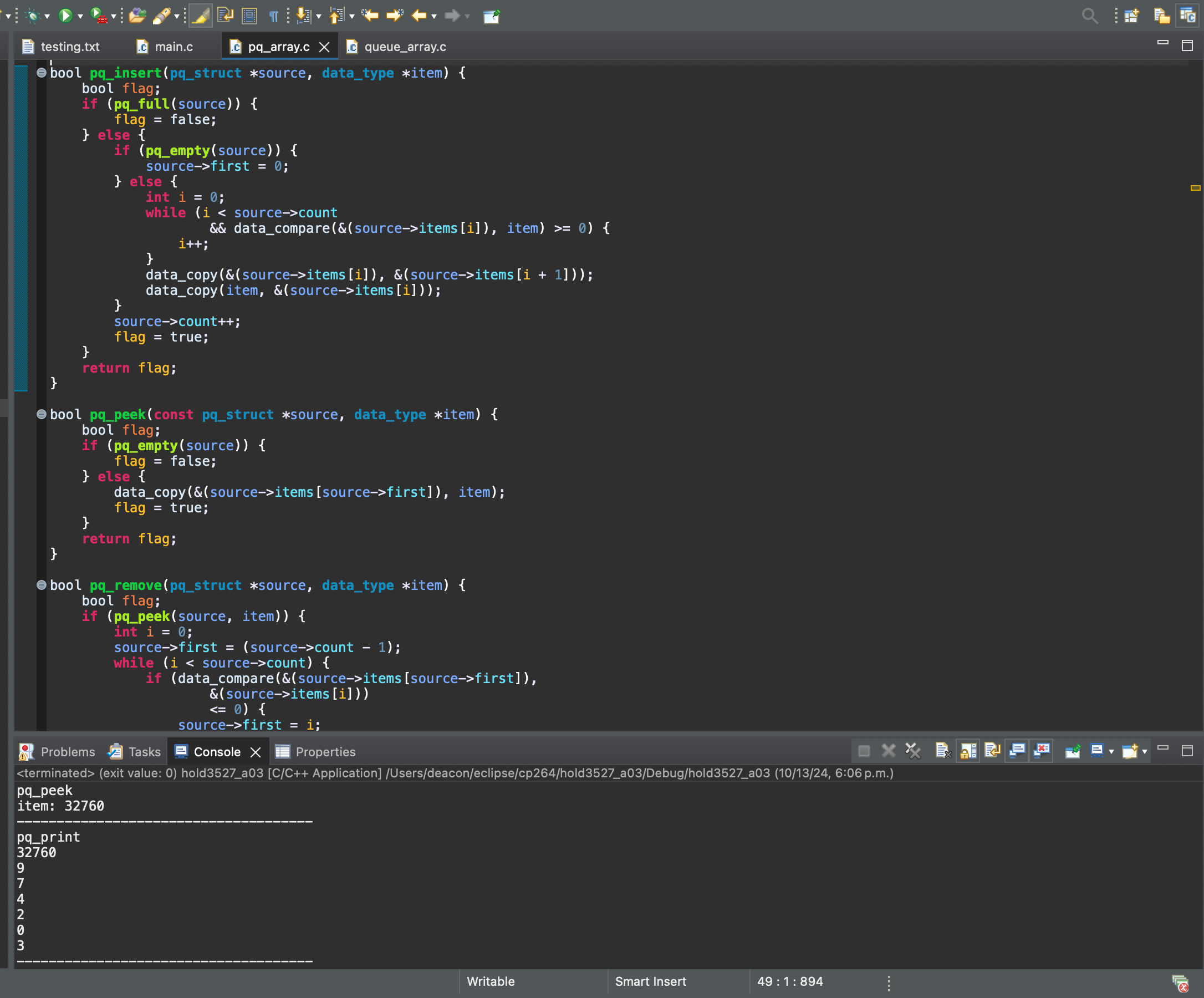Close the pq_array.c editor tab
The height and width of the screenshot is (998, 1204).
324,47
